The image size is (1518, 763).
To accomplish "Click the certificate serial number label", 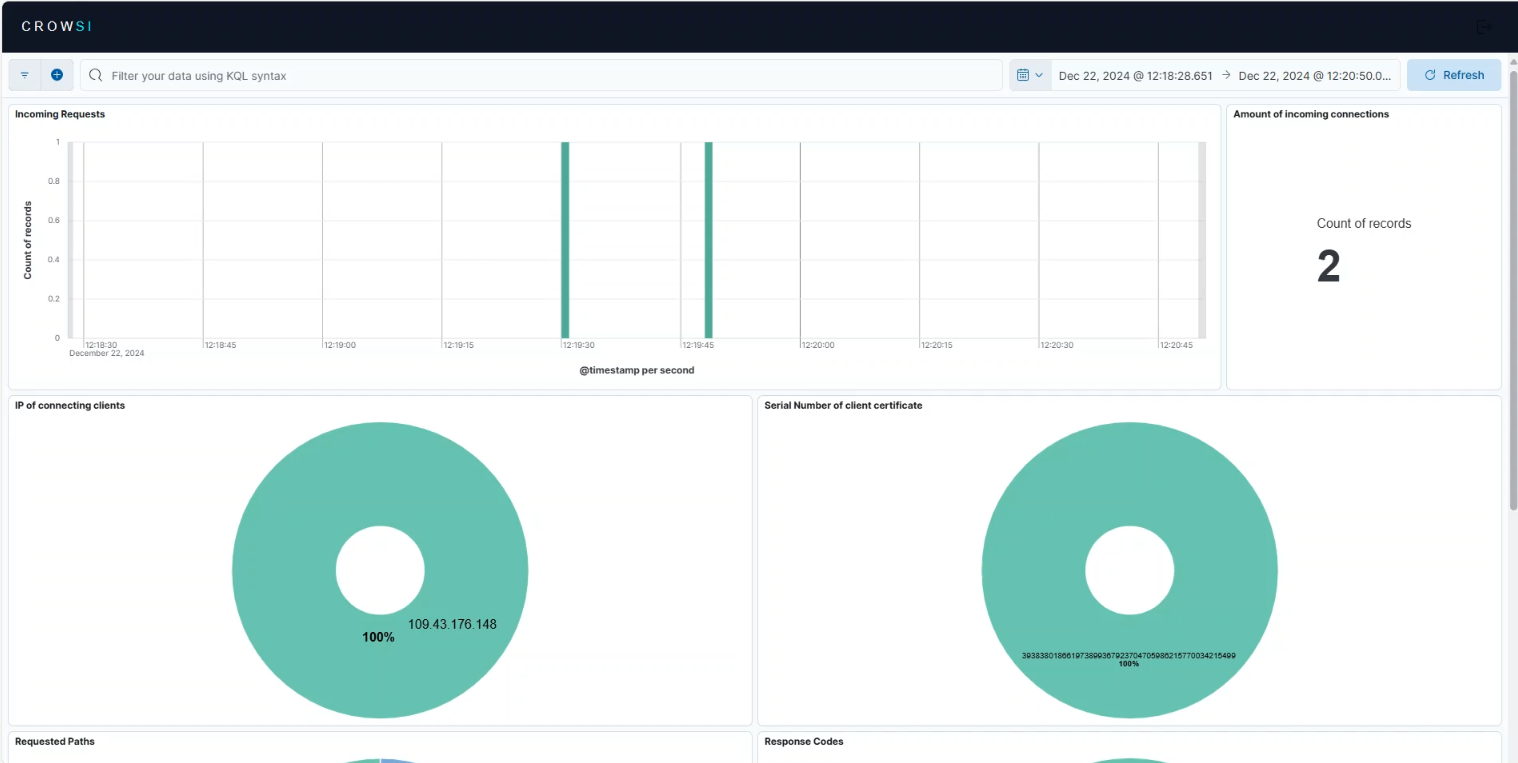I will (x=1128, y=655).
